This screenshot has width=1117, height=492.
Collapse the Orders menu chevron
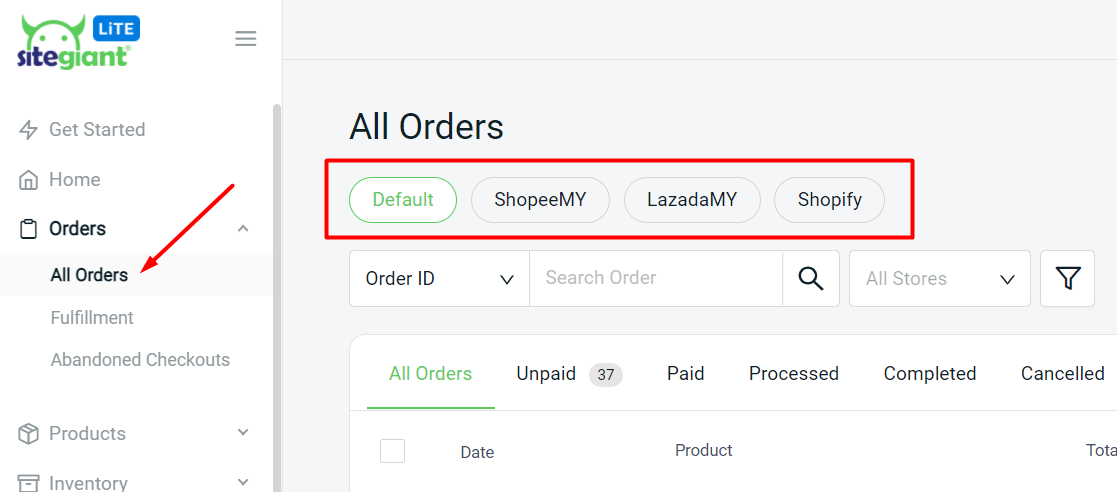[243, 229]
